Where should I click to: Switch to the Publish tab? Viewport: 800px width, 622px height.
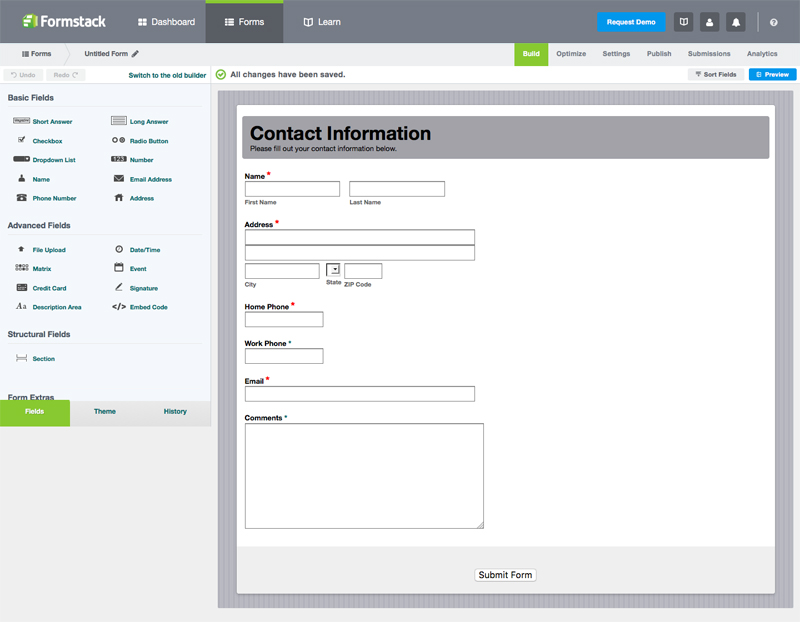[x=659, y=54]
